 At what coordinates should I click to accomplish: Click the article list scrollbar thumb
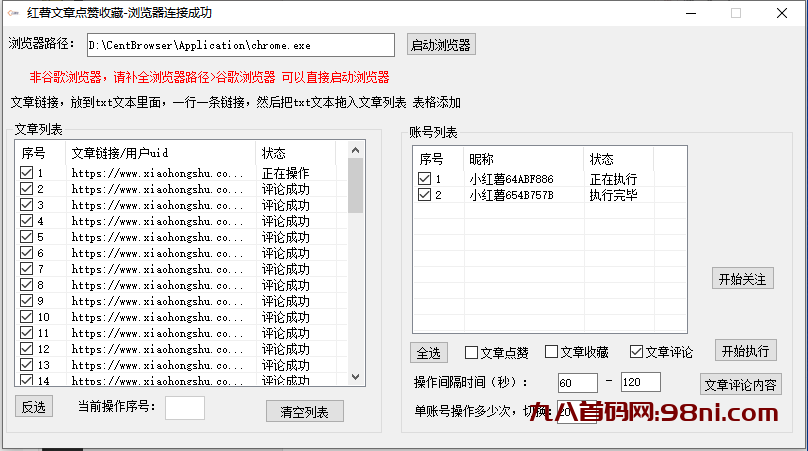355,186
